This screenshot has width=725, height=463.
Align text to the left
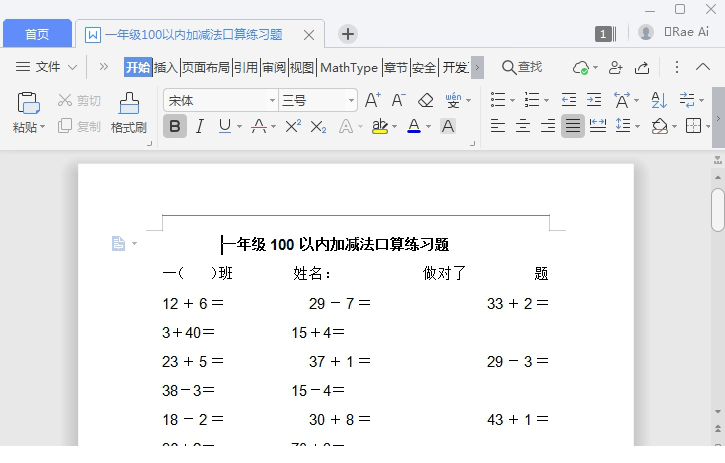pos(498,126)
